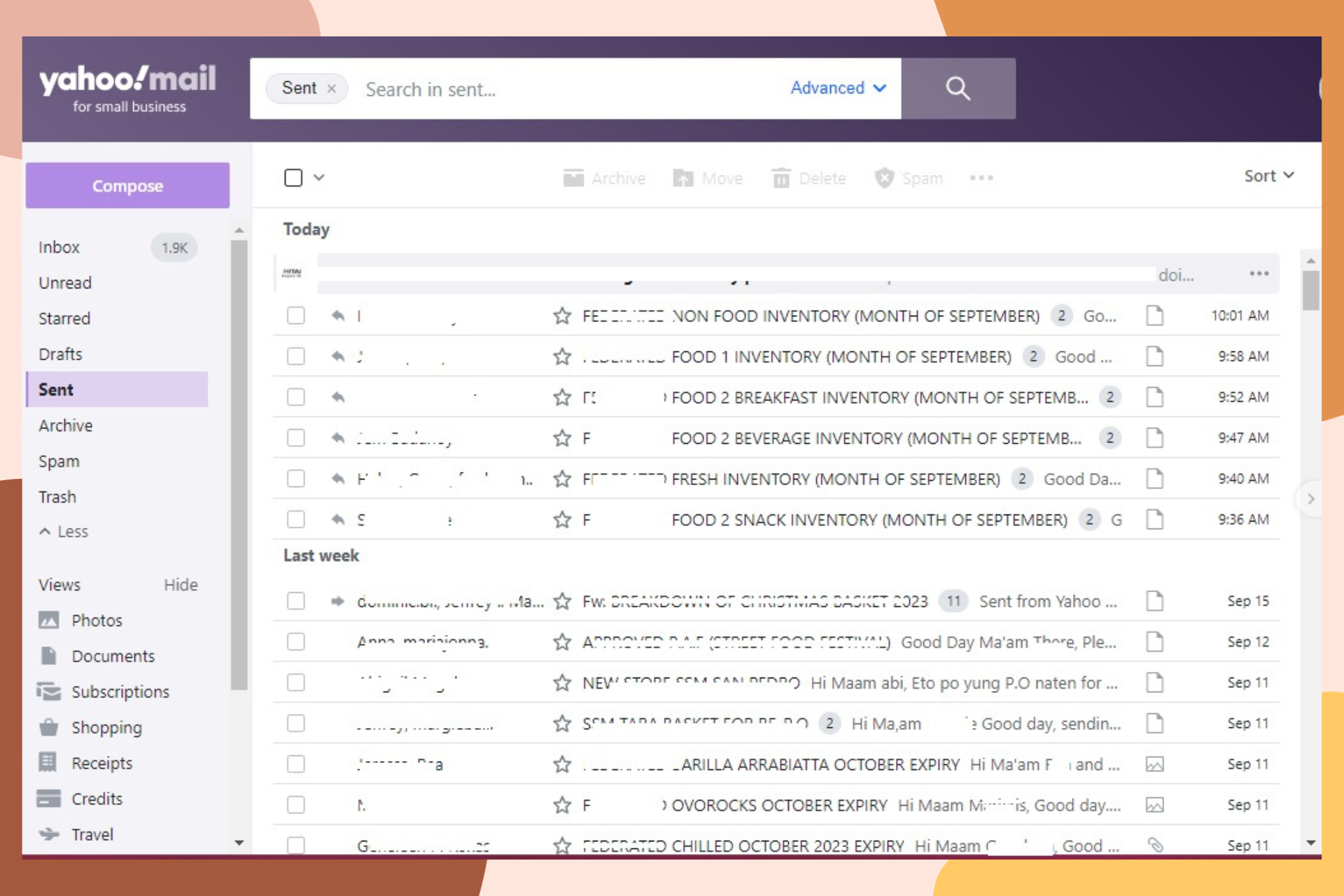Open the Photos view
The height and width of the screenshot is (896, 1344).
[x=96, y=620]
